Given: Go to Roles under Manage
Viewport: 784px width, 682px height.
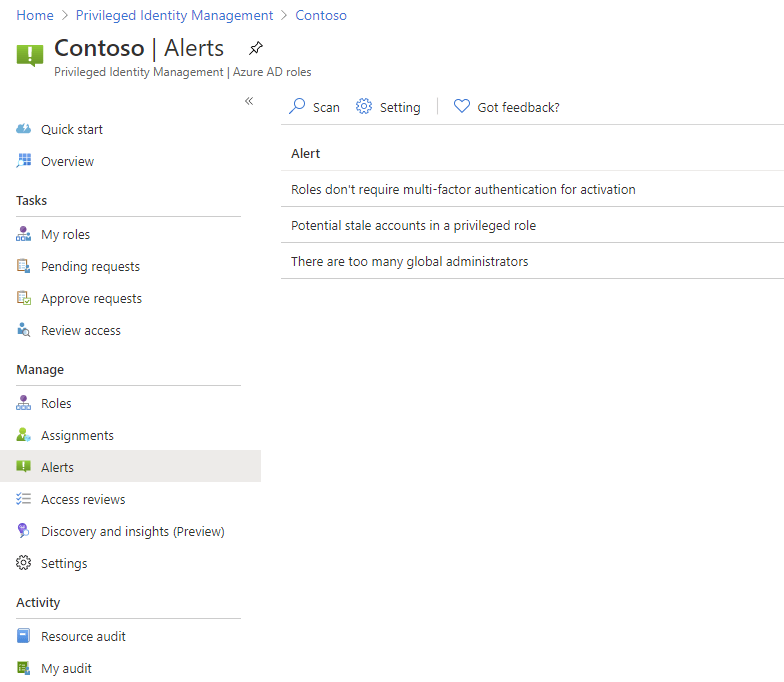Looking at the screenshot, I should click(56, 404).
